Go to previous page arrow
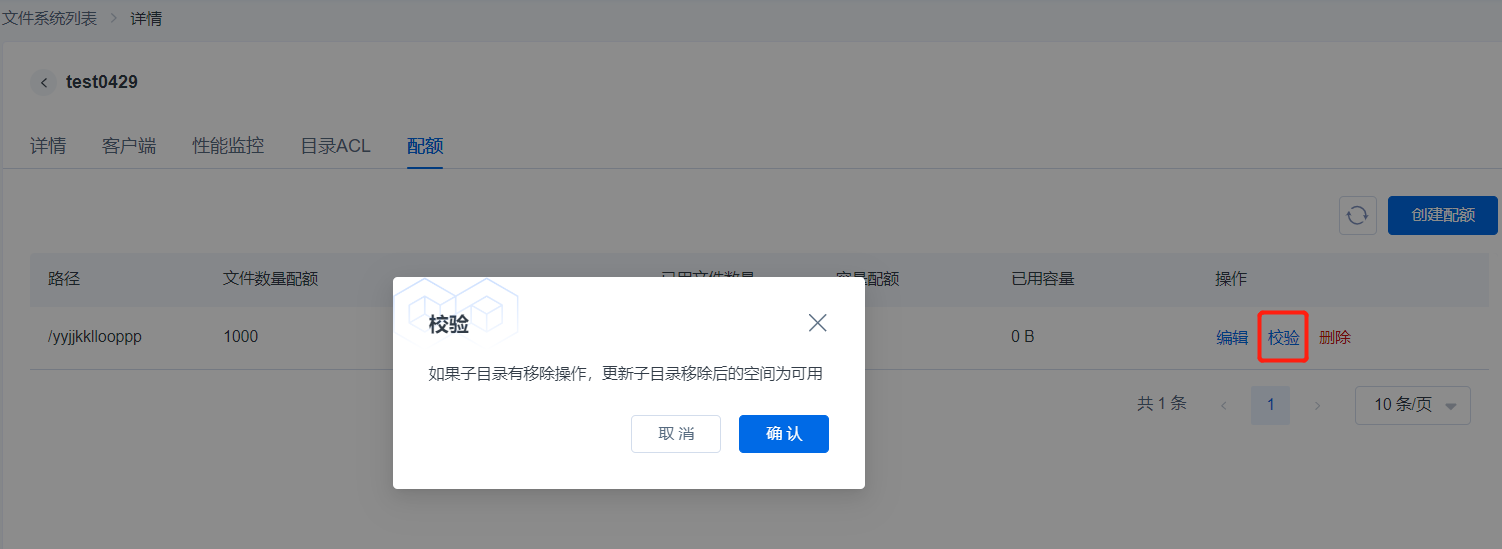 coord(1223,405)
